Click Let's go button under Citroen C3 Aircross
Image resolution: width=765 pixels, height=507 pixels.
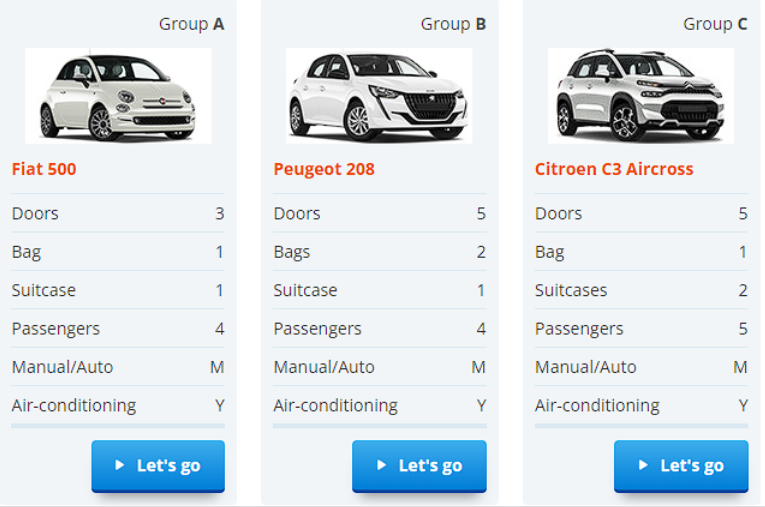681,466
